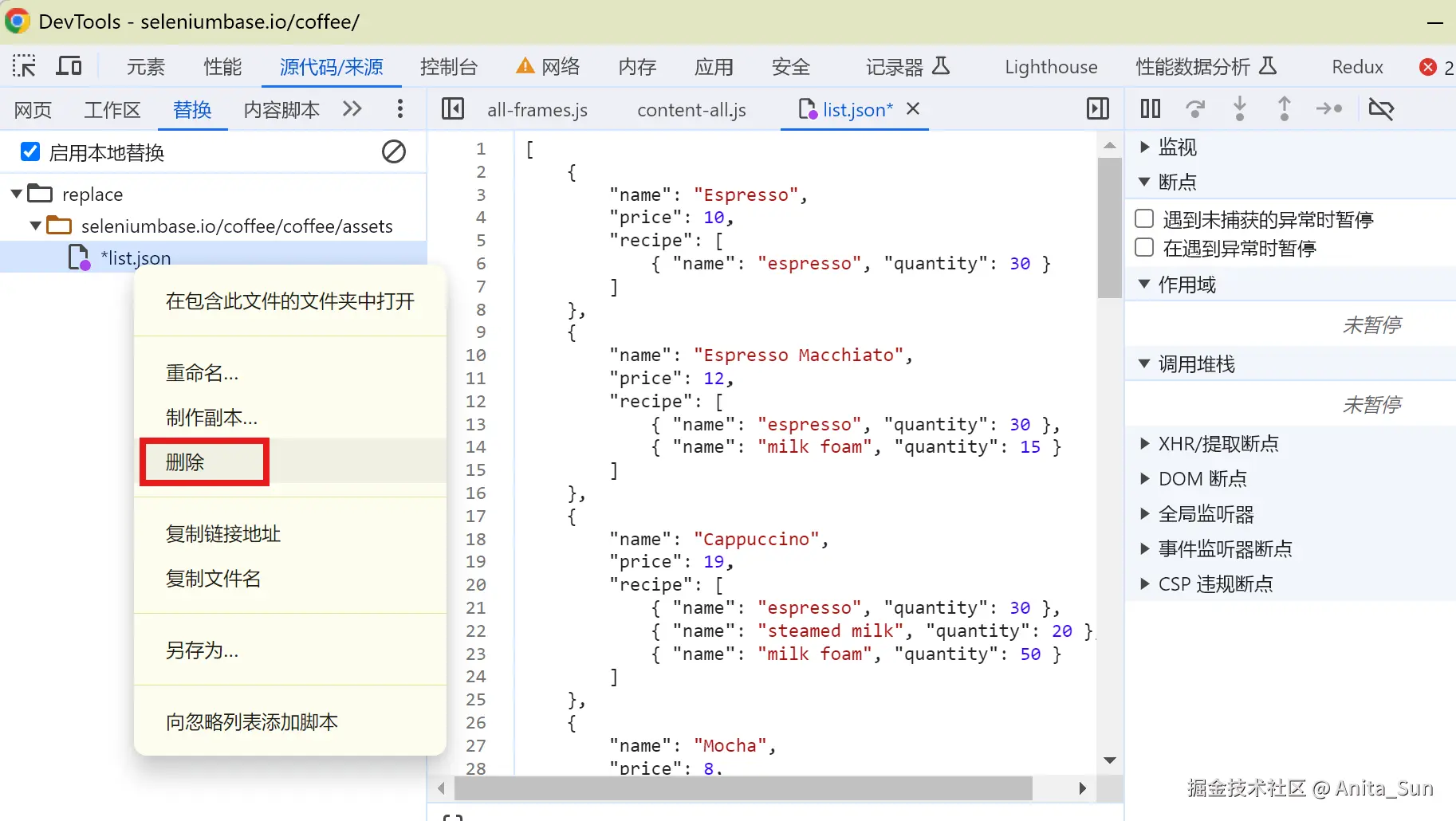Click the Chrome DevTools window icon

click(18, 21)
